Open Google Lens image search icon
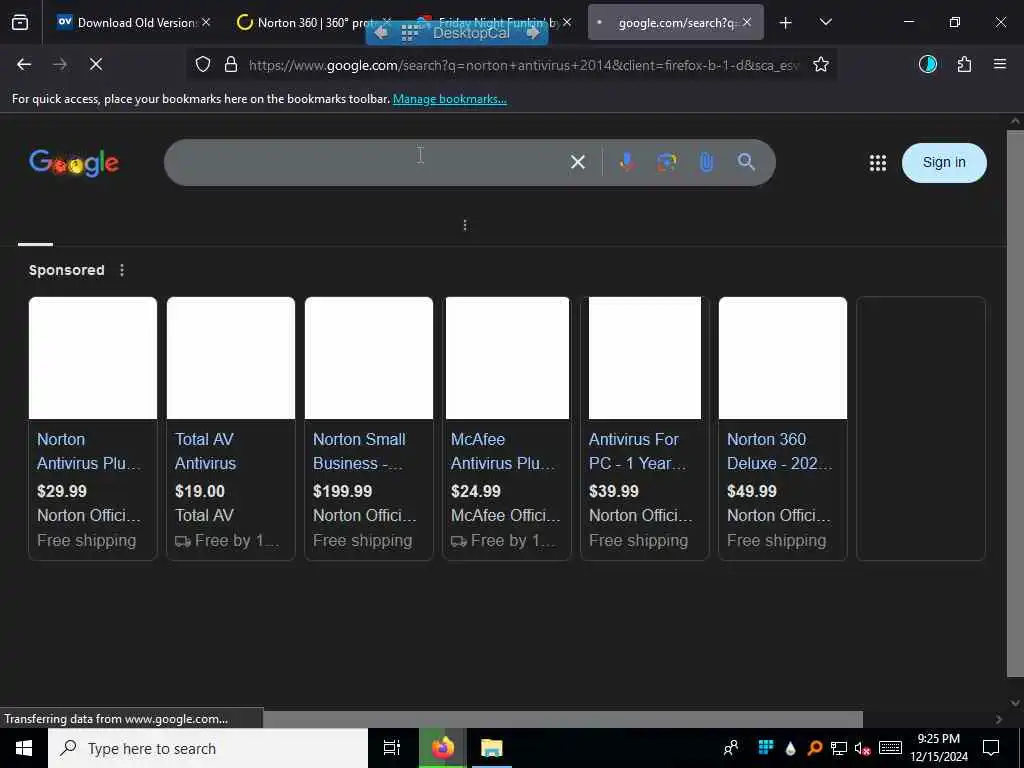The width and height of the screenshot is (1024, 768). [x=667, y=162]
